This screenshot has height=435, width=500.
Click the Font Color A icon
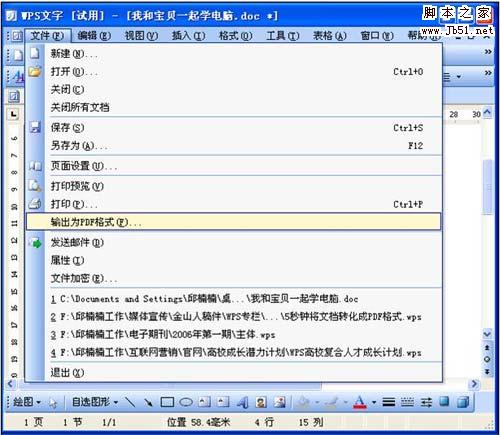click(359, 402)
